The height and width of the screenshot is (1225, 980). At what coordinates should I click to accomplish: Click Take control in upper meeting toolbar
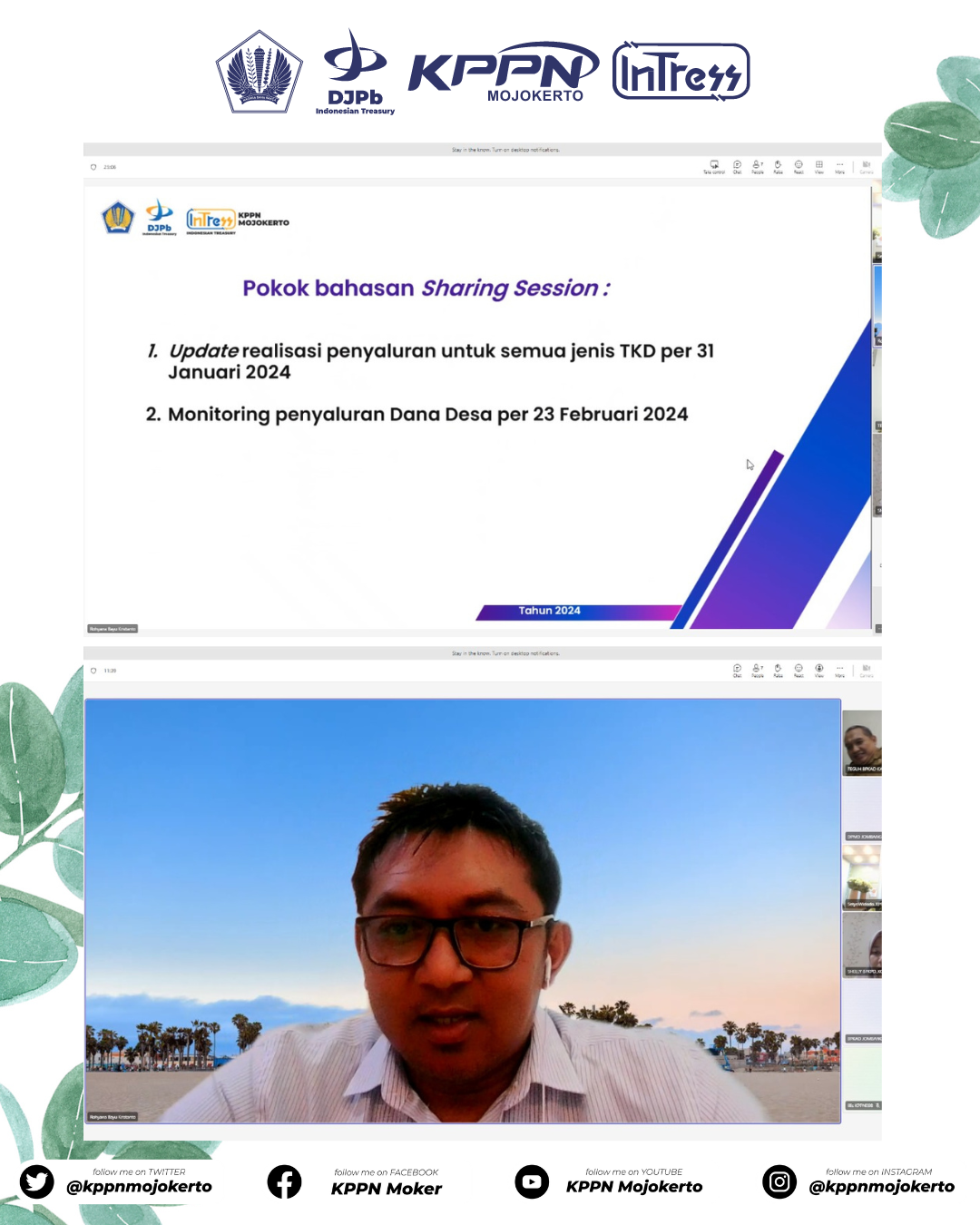click(x=714, y=166)
